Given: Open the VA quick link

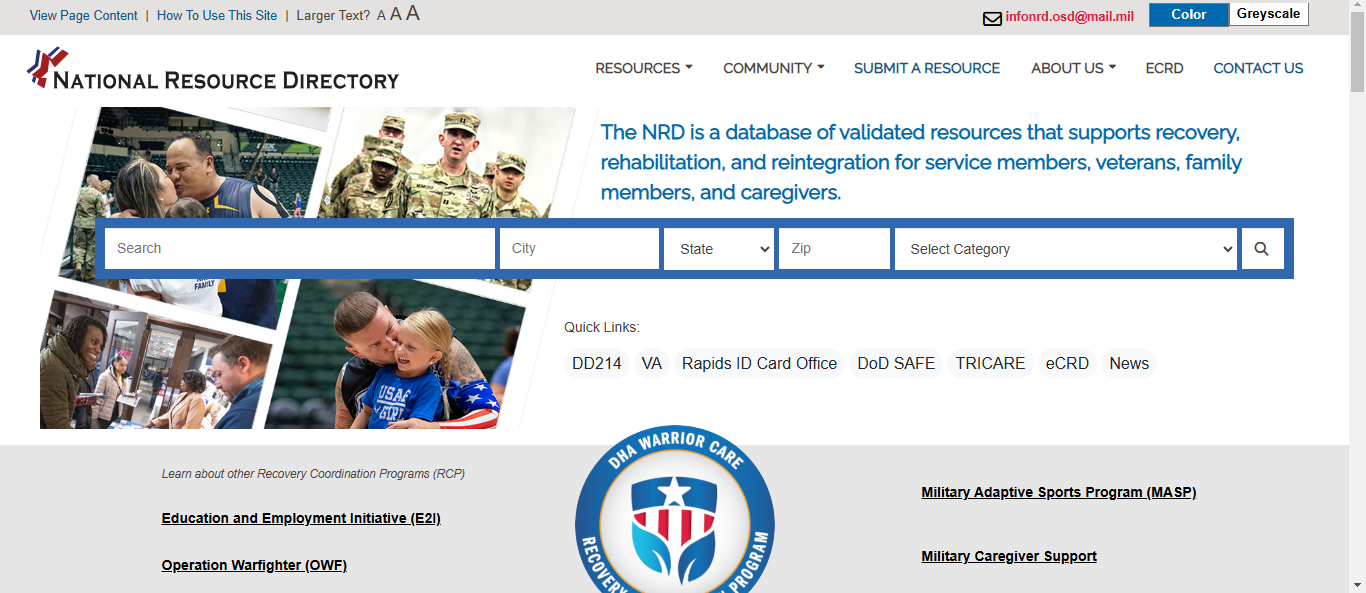Looking at the screenshot, I should (652, 364).
